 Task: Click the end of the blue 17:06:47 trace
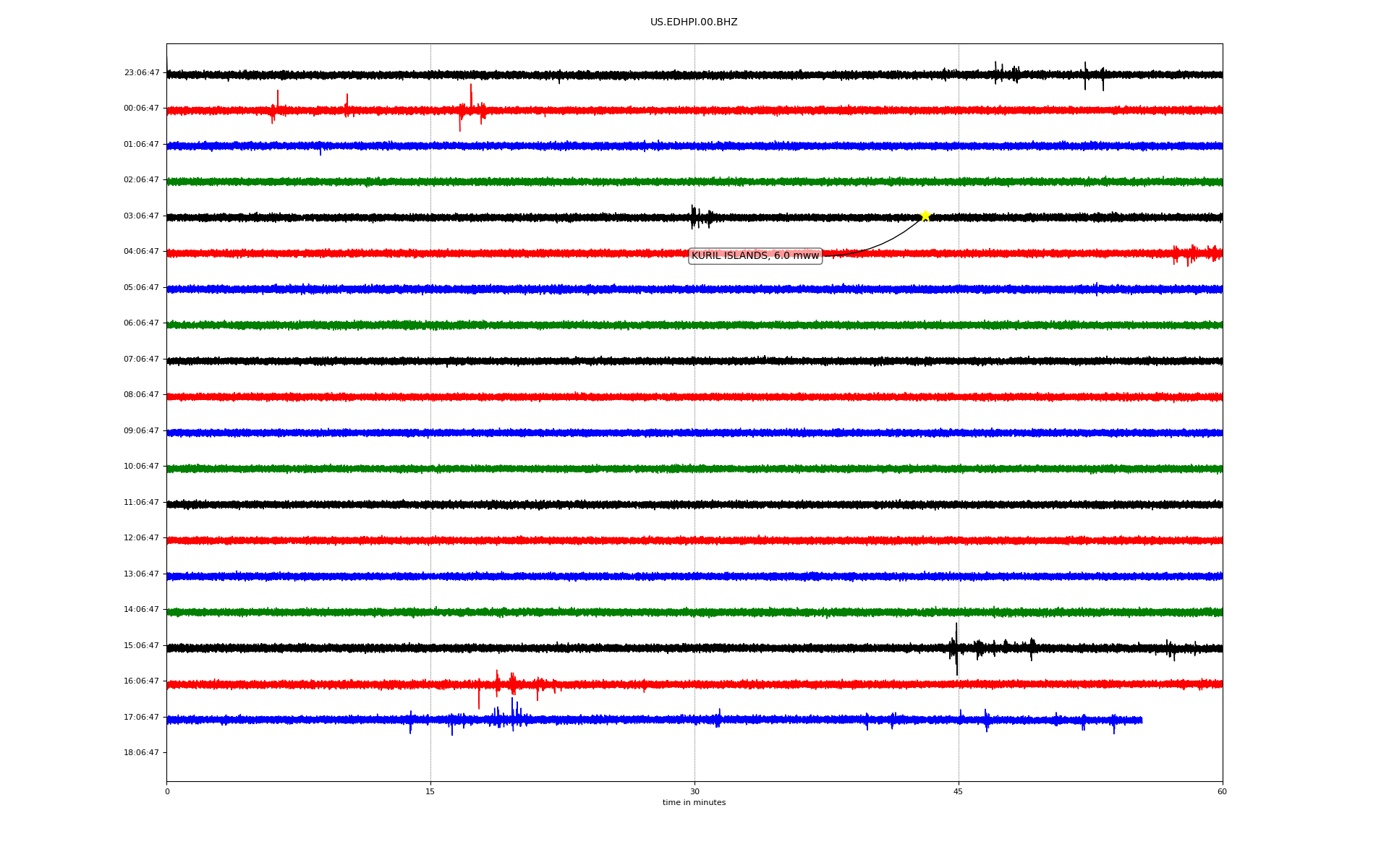(1141, 720)
